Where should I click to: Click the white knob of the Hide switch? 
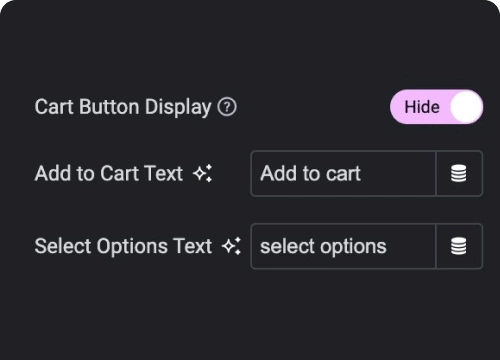click(x=466, y=107)
